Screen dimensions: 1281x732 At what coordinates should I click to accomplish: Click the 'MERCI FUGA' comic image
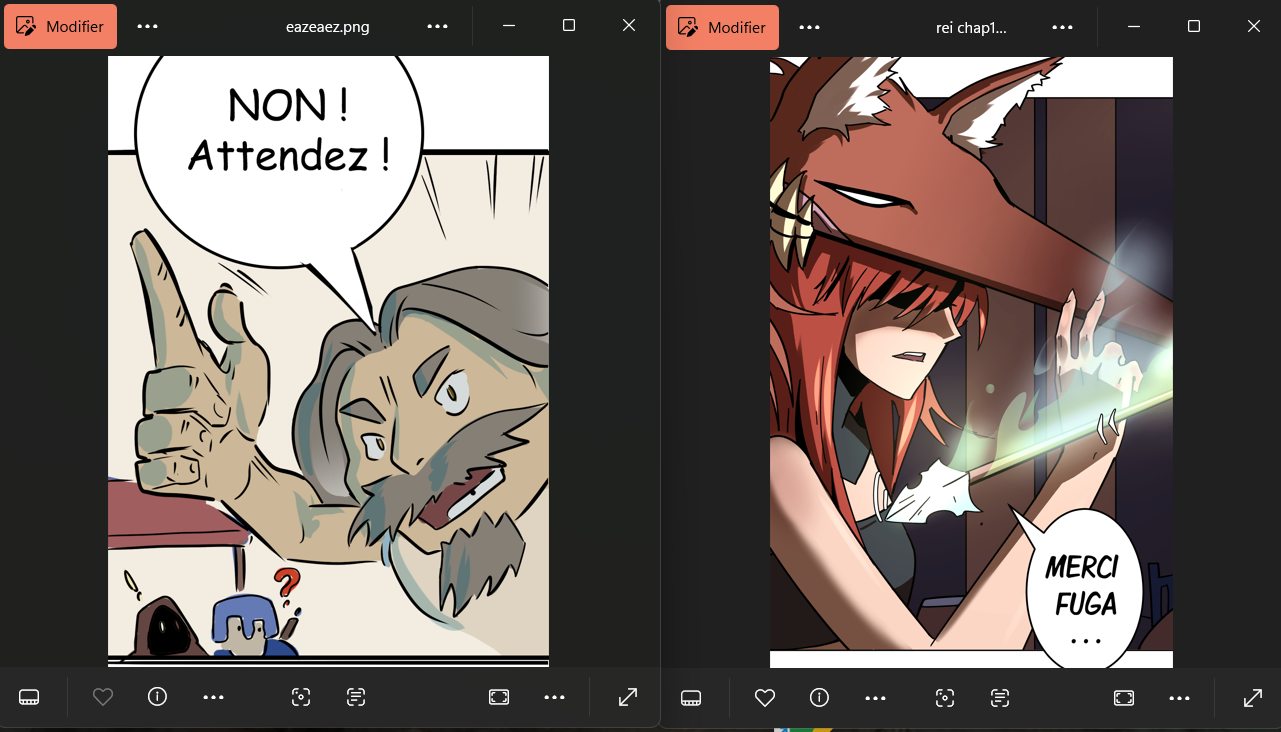pyautogui.click(x=970, y=360)
